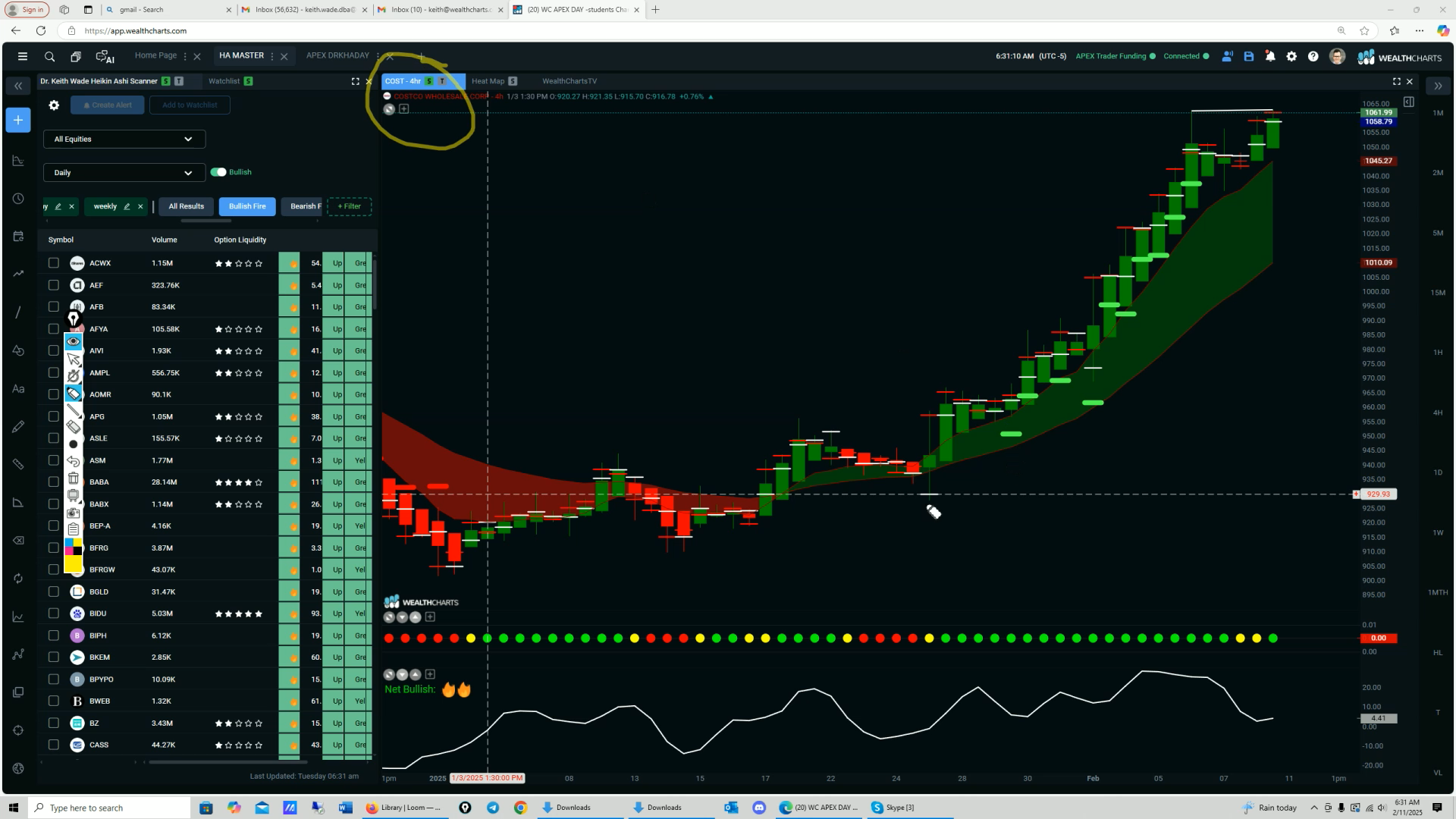The image size is (1456, 819).
Task: Click the Add to Watchlist button
Action: click(x=190, y=105)
